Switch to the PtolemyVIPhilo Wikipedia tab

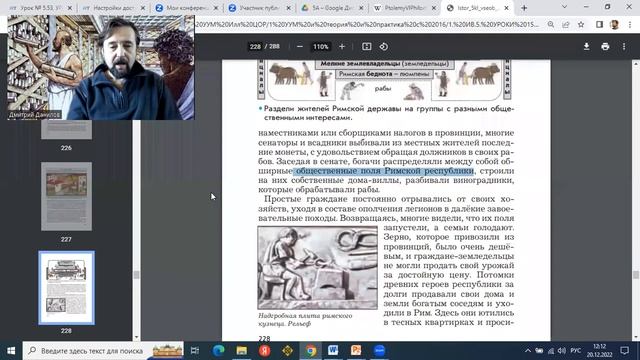point(404,8)
